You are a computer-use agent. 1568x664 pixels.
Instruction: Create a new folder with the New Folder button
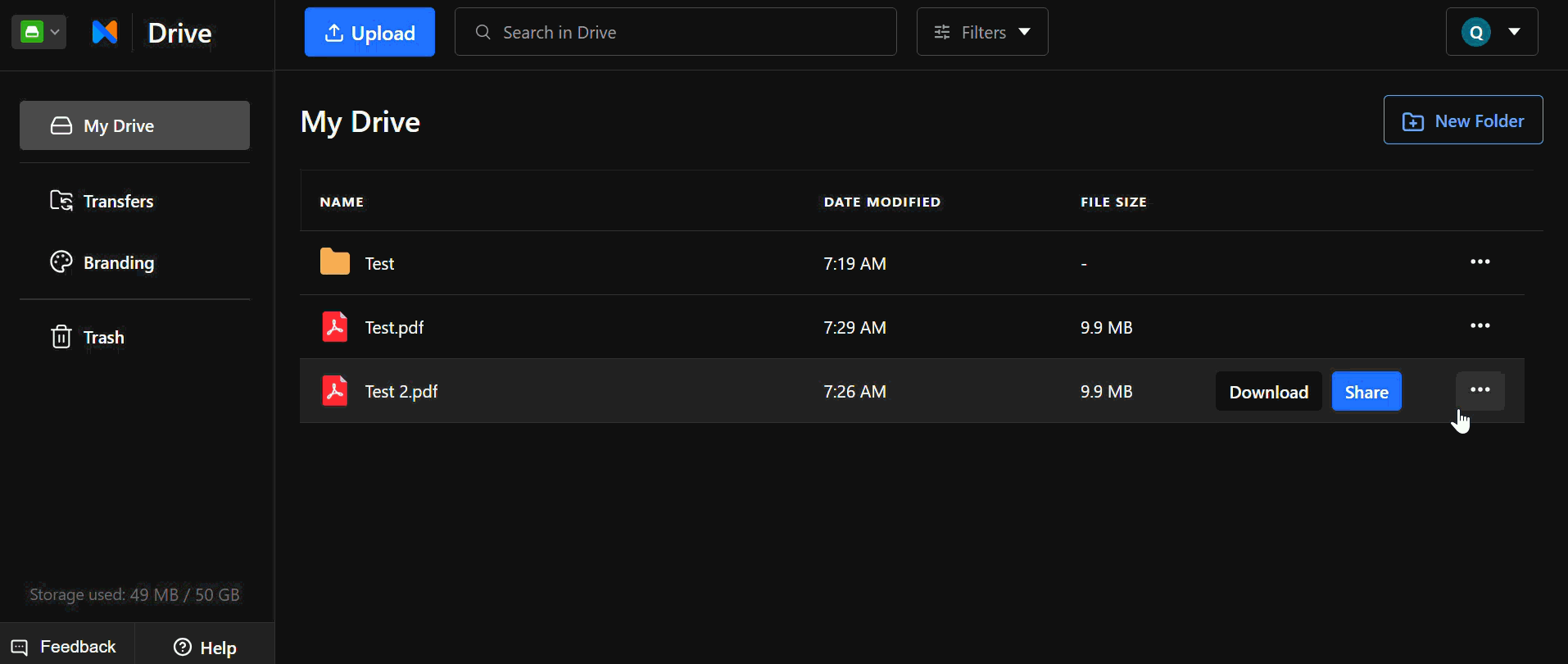pos(1462,120)
